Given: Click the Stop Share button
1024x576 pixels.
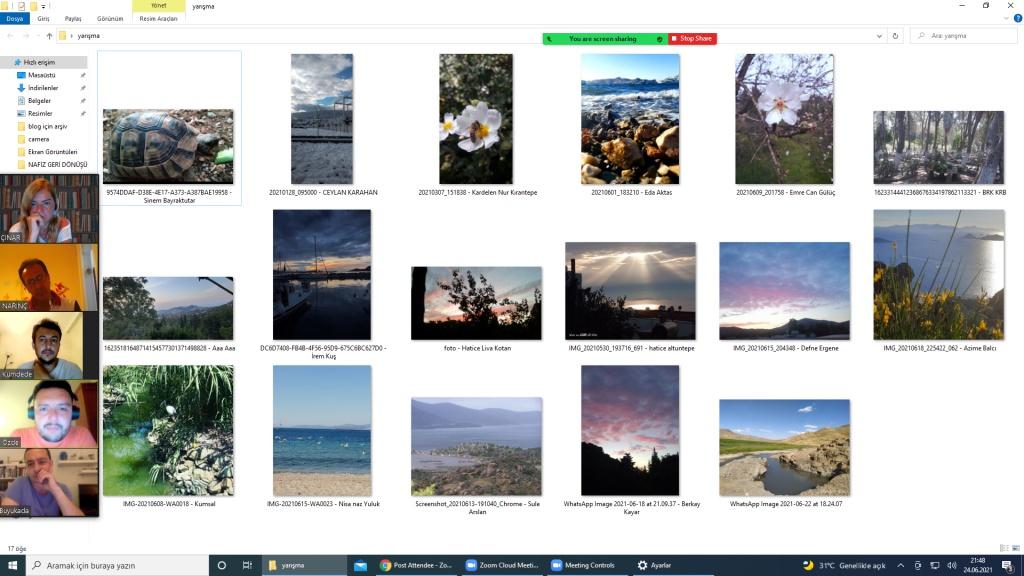Looking at the screenshot, I should click(692, 39).
